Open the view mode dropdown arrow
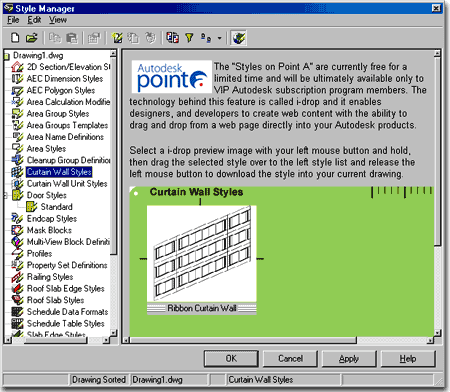 [219, 38]
